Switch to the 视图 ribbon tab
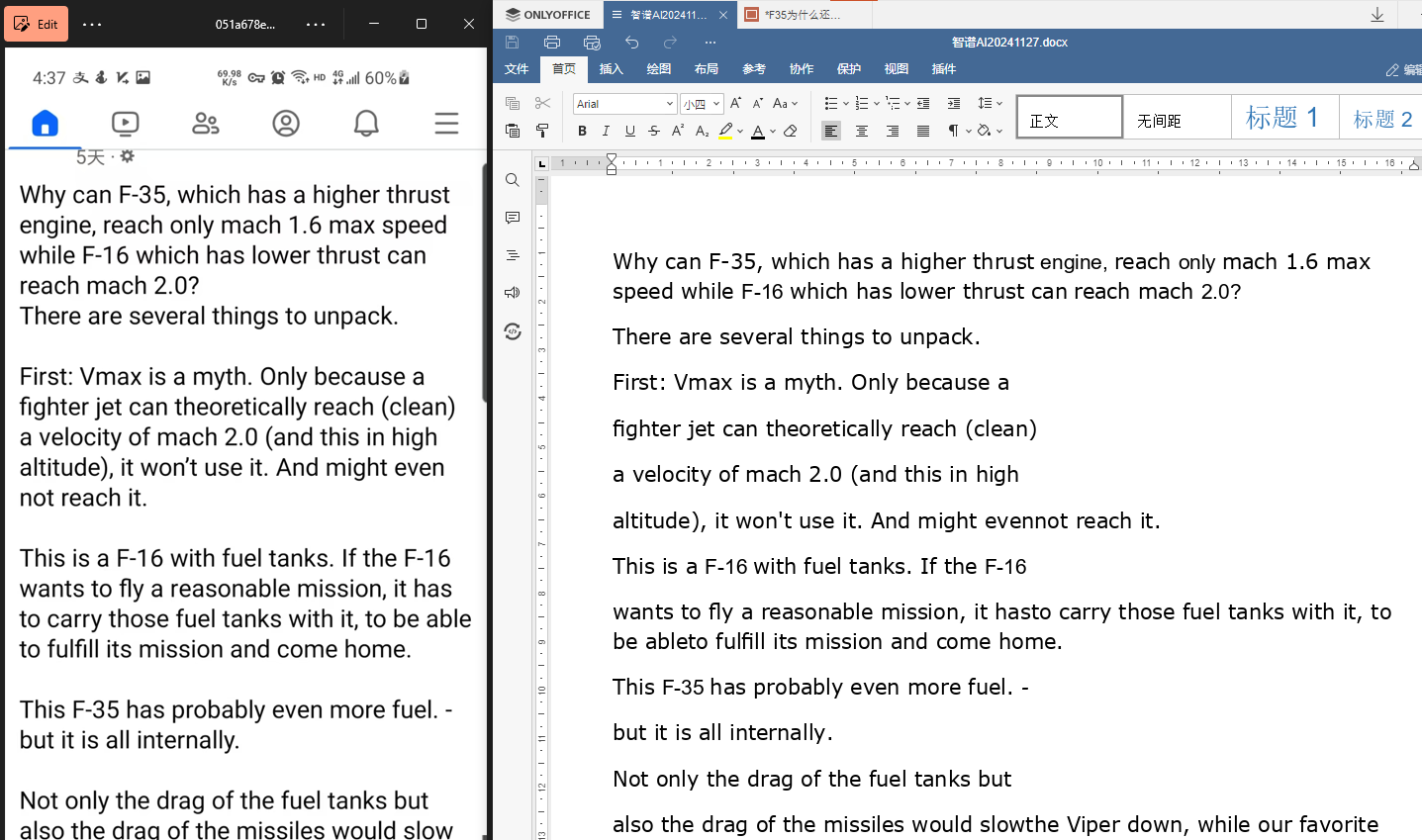This screenshot has height=840, width=1422. [x=897, y=69]
